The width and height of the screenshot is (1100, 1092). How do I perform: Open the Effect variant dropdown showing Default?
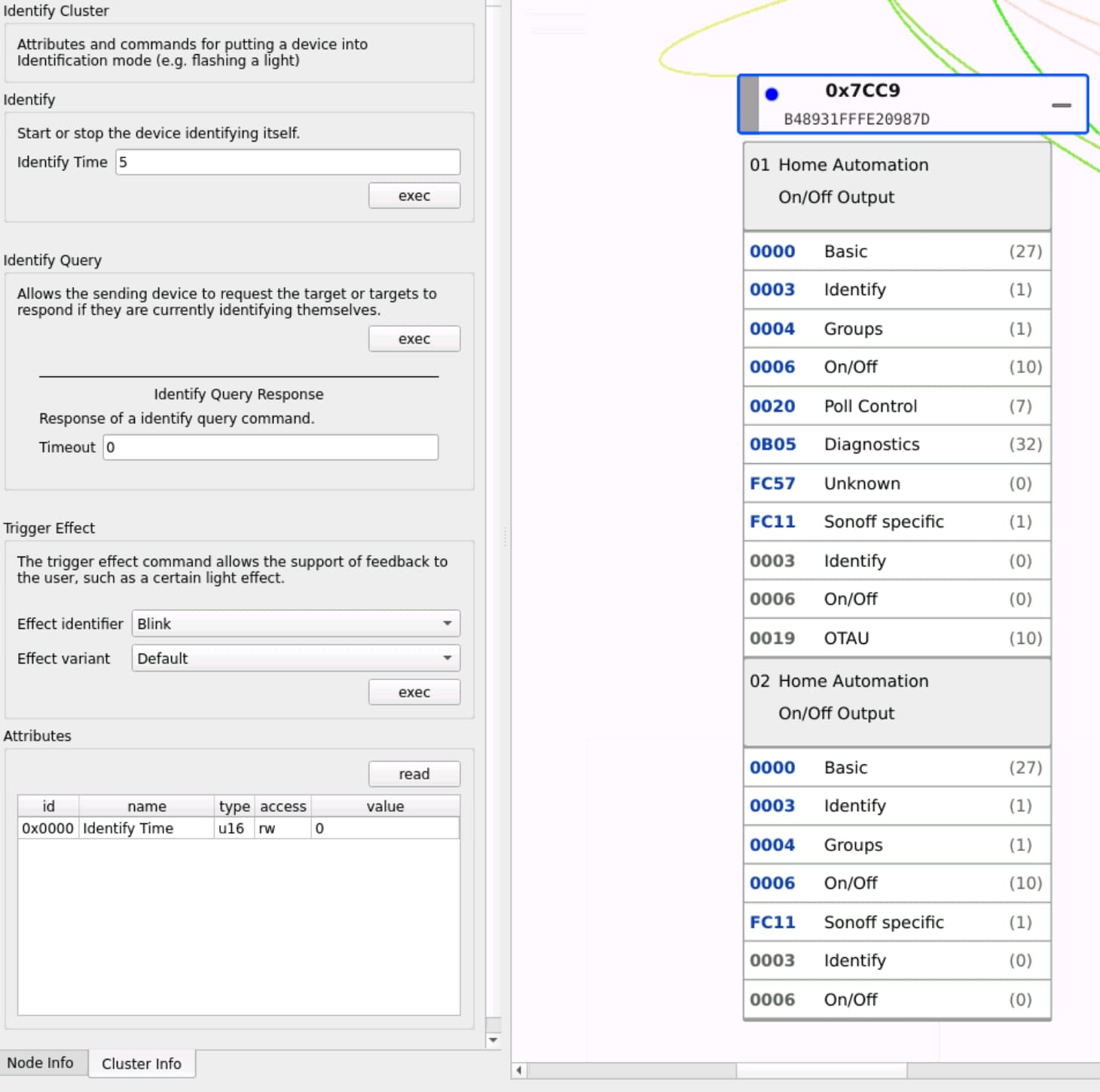pyautogui.click(x=295, y=658)
